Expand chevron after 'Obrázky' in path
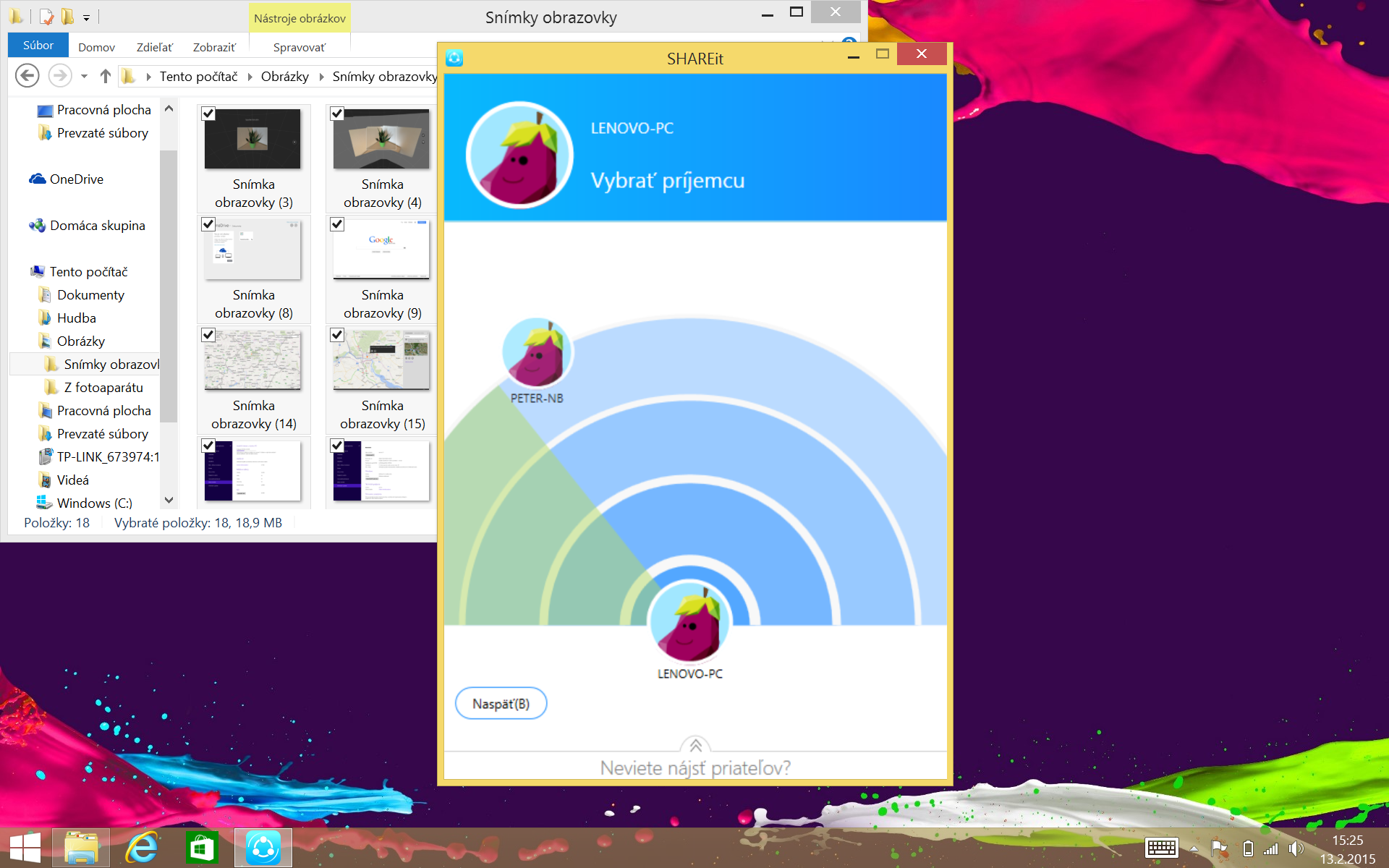This screenshot has height=868, width=1389. pyautogui.click(x=321, y=77)
